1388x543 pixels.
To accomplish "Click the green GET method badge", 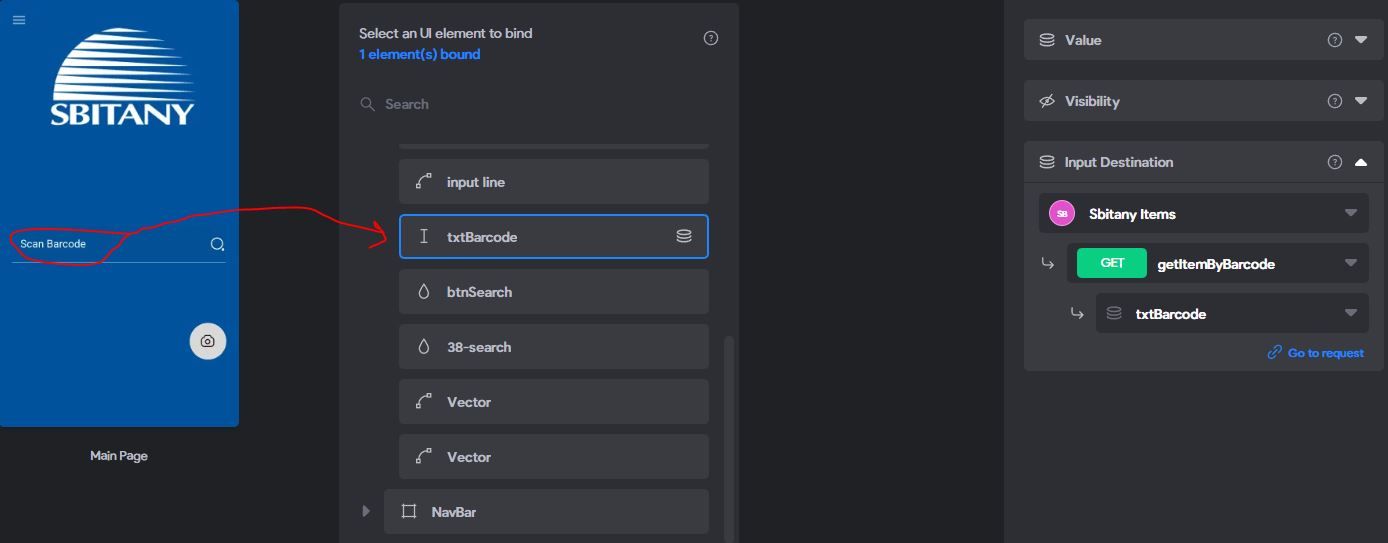I will point(1112,263).
